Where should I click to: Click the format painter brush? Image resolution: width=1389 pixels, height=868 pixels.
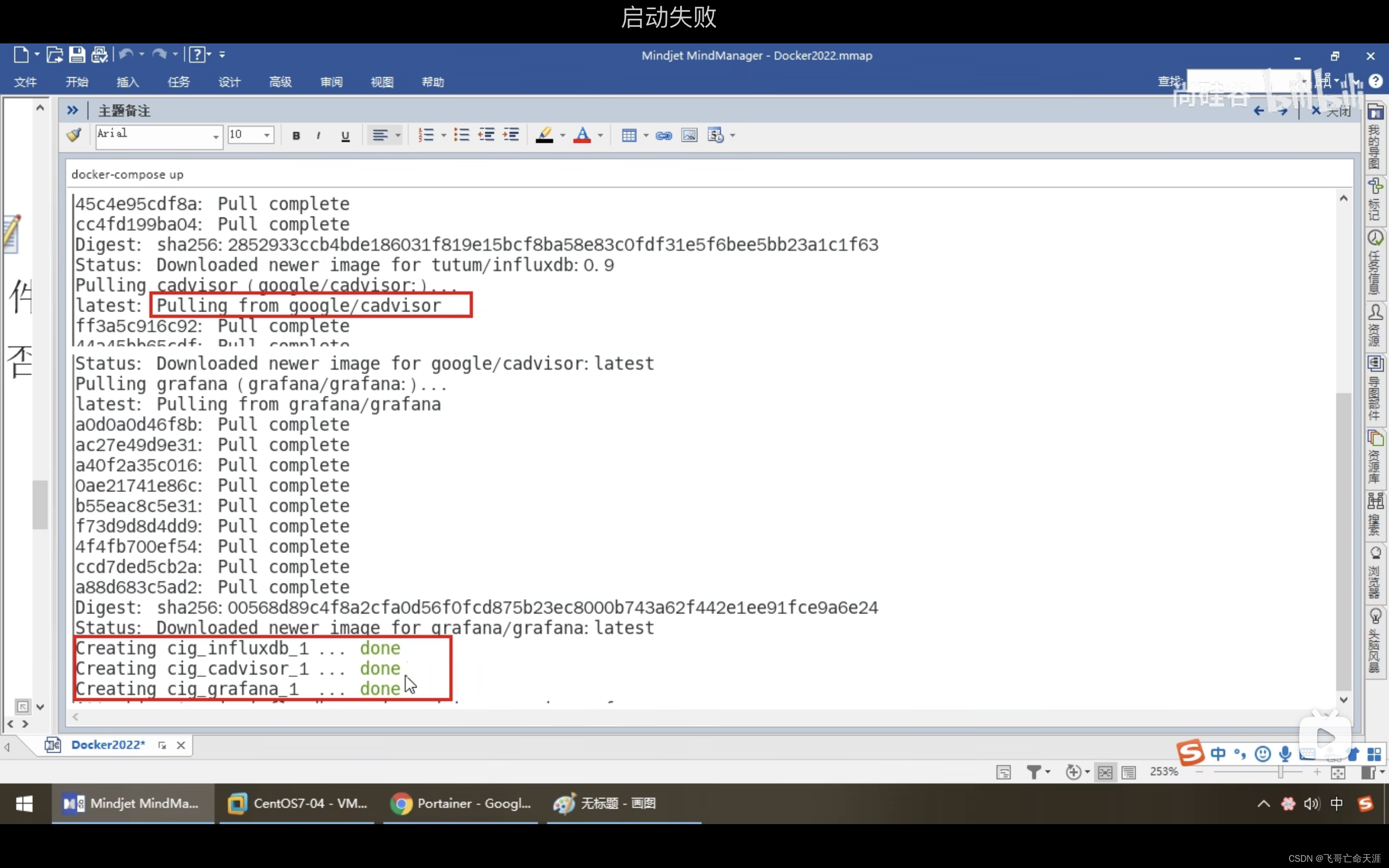pyautogui.click(x=74, y=135)
